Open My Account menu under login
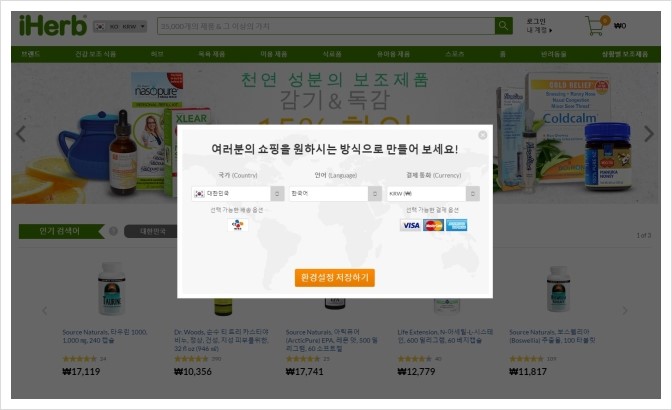This screenshot has width=672, height=410. [x=539, y=30]
